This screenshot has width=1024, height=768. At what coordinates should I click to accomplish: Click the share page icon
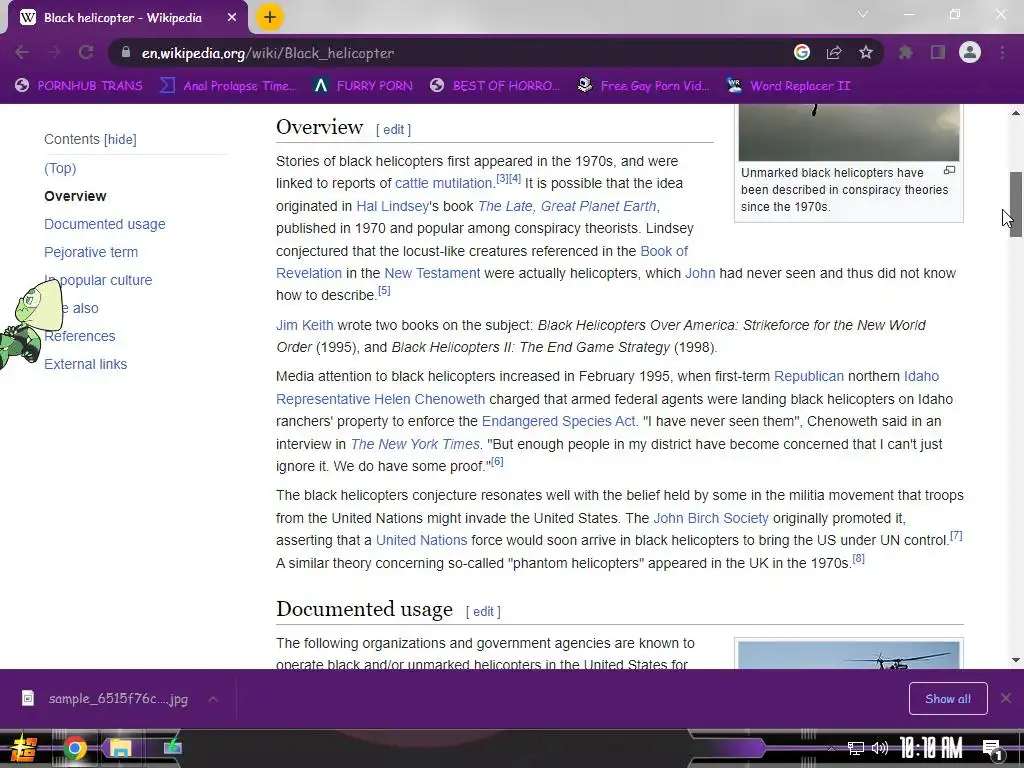coord(833,52)
